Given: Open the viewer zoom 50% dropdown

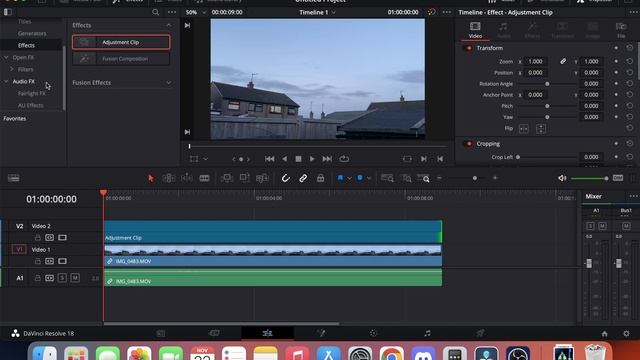Looking at the screenshot, I should pyautogui.click(x=195, y=12).
